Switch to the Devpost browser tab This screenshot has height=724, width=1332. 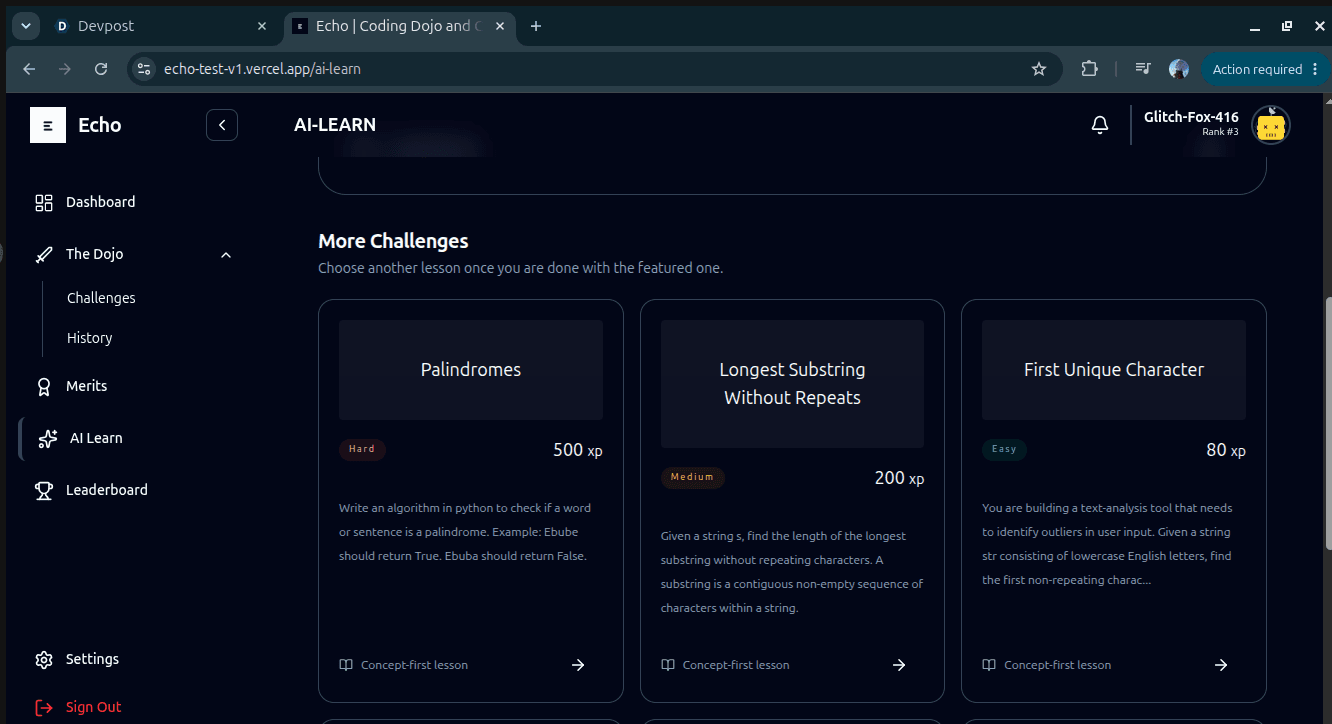[162, 26]
